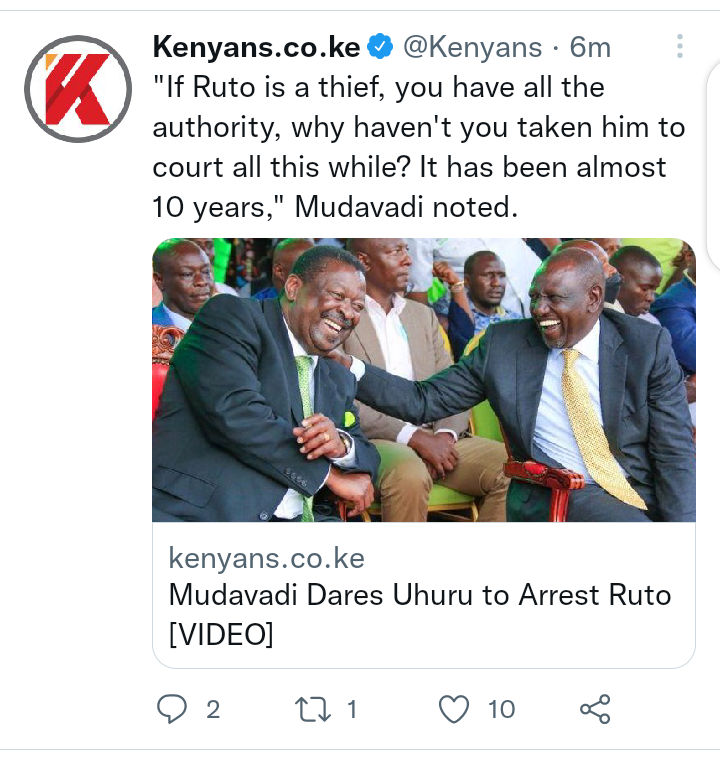Image resolution: width=720 pixels, height=757 pixels.
Task: Click the reply count 2
Action: tap(213, 709)
